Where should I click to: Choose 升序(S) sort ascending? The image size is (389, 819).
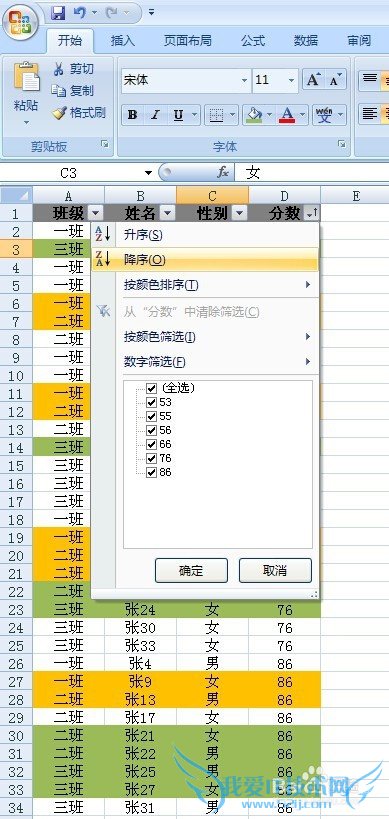point(205,235)
